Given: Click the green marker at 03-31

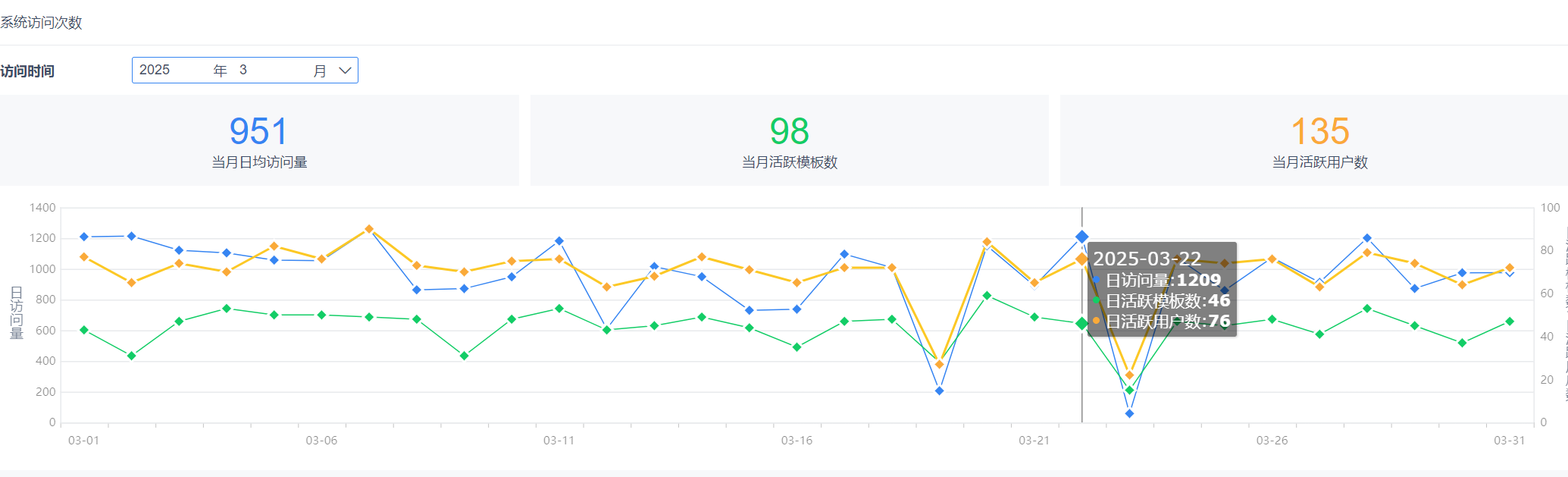Looking at the screenshot, I should (1510, 322).
